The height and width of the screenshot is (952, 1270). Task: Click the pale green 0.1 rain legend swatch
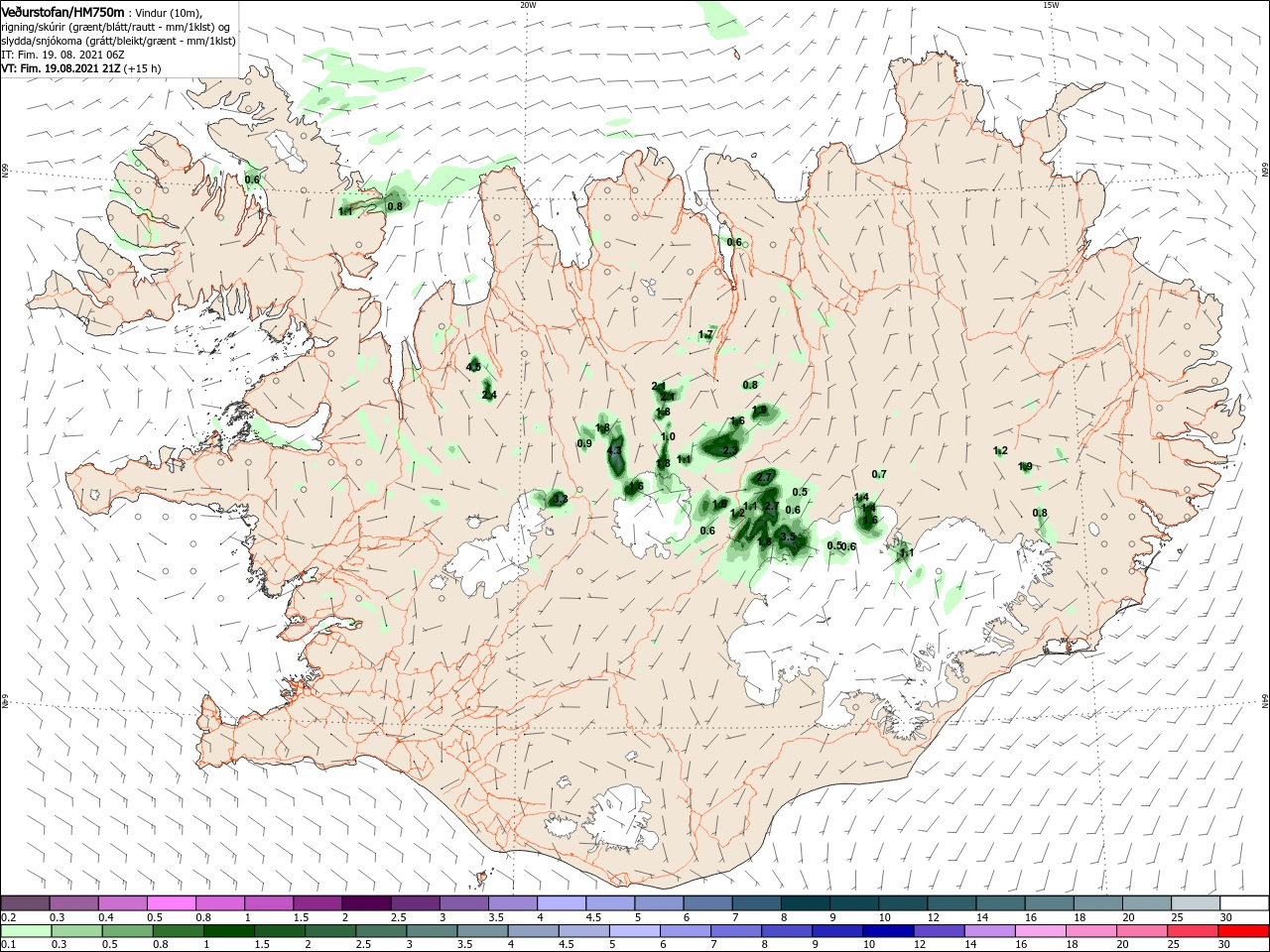click(x=25, y=932)
